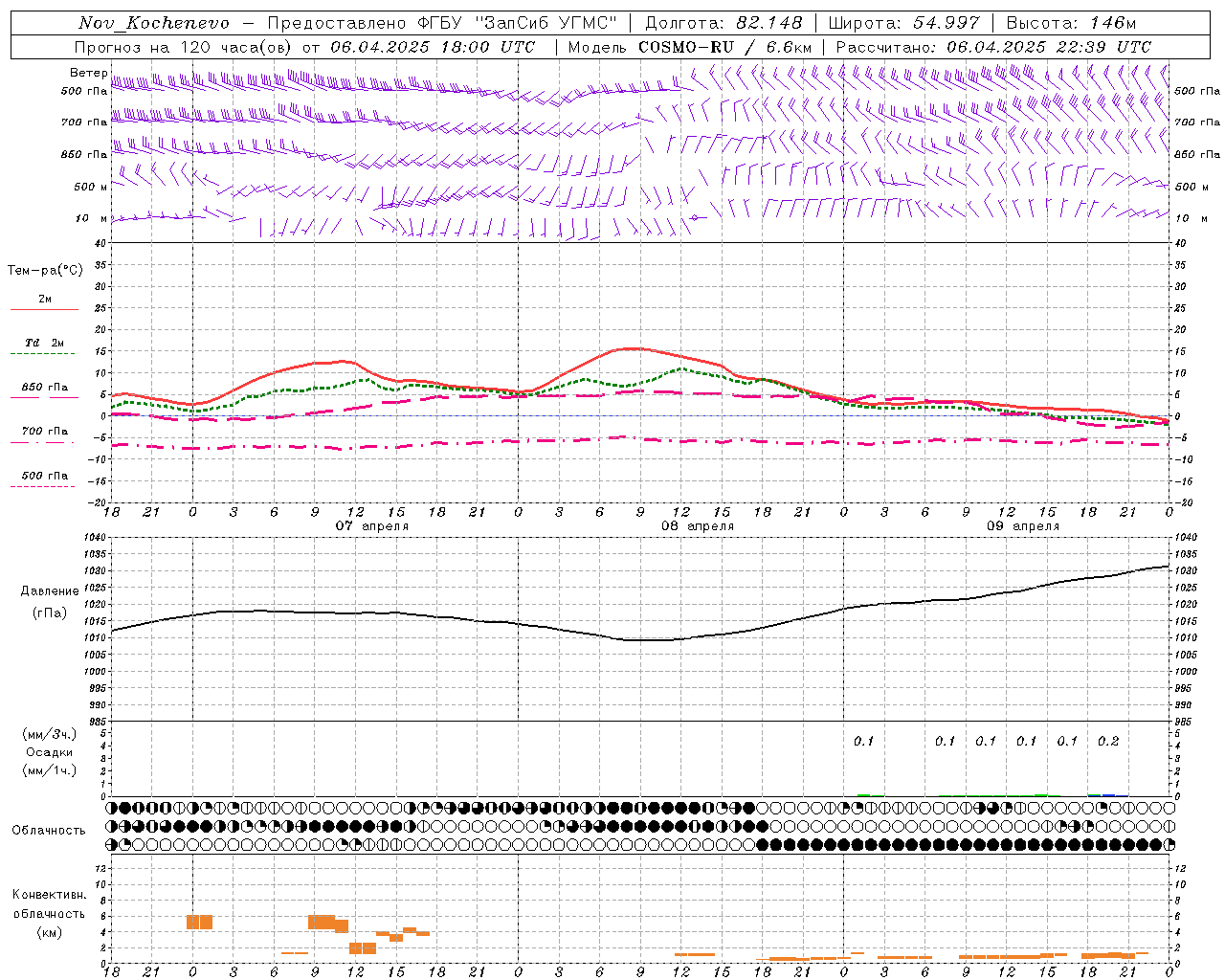1225x980 pixels.
Task: Click the "Конвективн." convective cloud label
Action: (50, 895)
